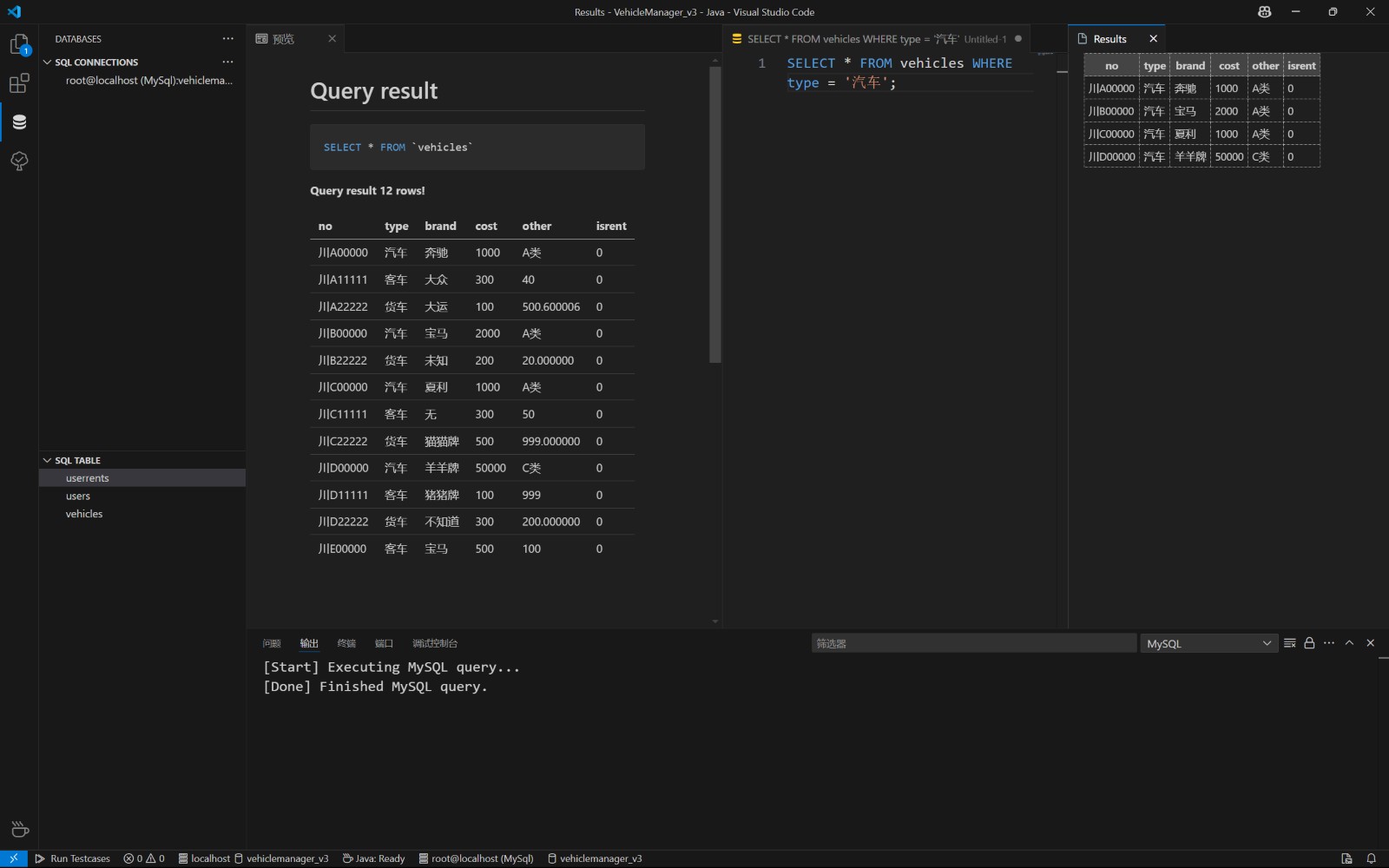Viewport: 1389px width, 868px height.
Task: Select the users table
Action: (x=143, y=496)
